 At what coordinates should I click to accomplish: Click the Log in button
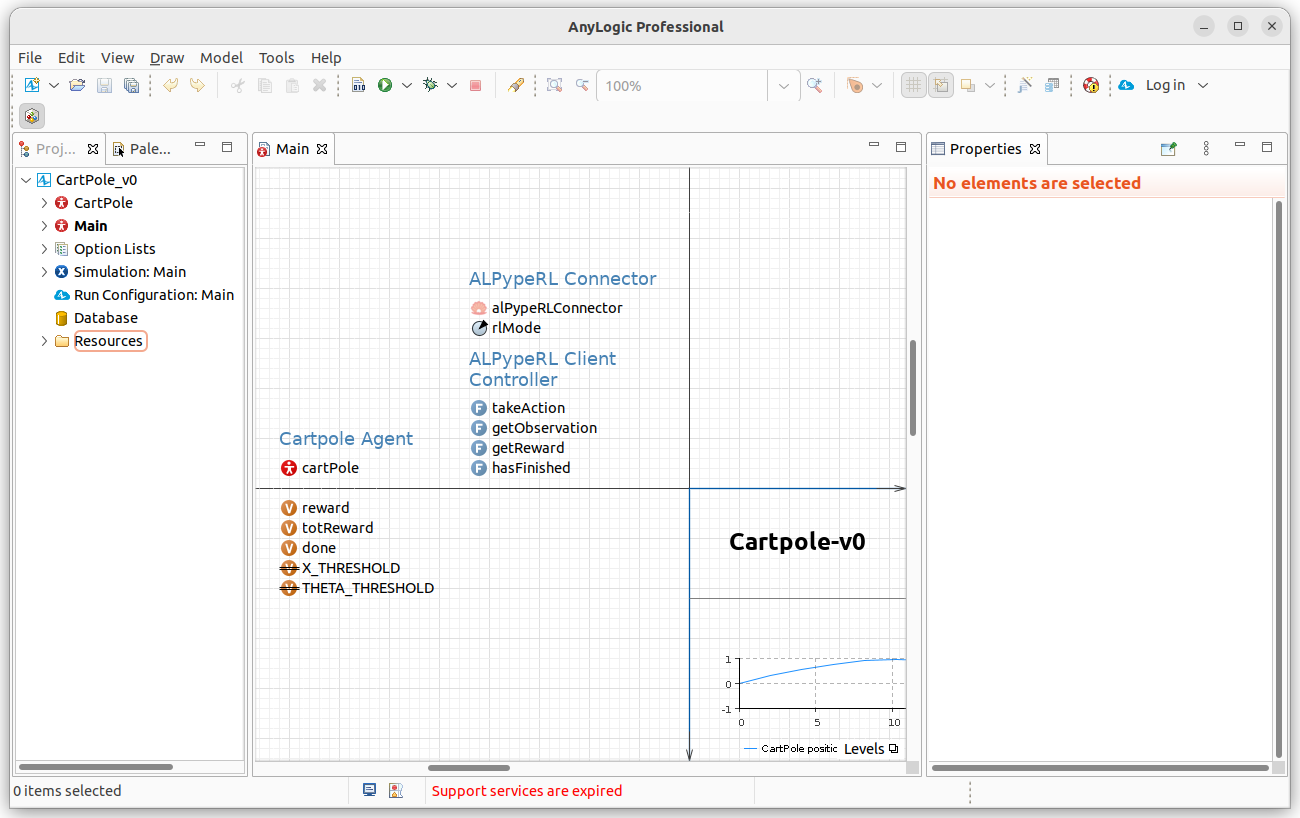[x=1165, y=86]
